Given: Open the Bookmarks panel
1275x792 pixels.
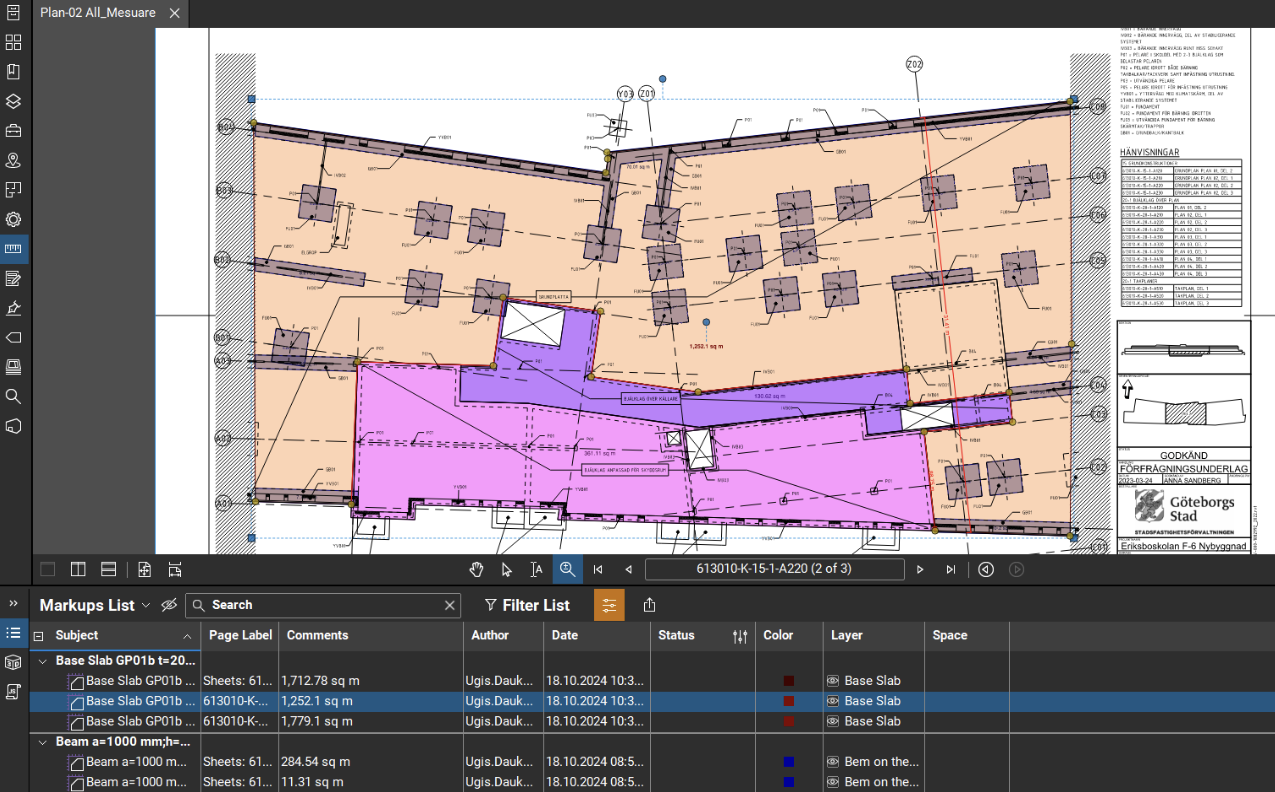Looking at the screenshot, I should [x=14, y=72].
